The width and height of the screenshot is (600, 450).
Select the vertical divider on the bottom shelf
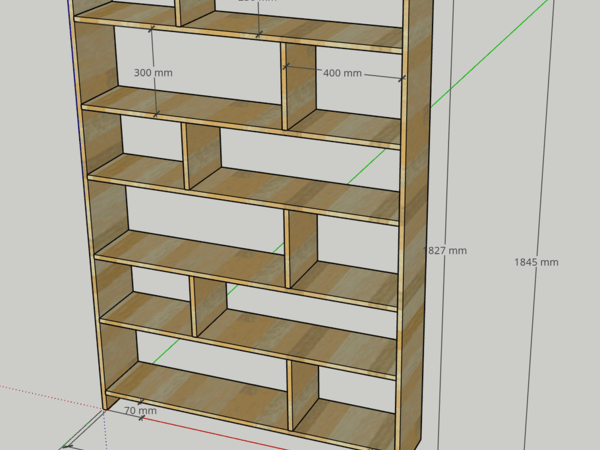(x=303, y=394)
